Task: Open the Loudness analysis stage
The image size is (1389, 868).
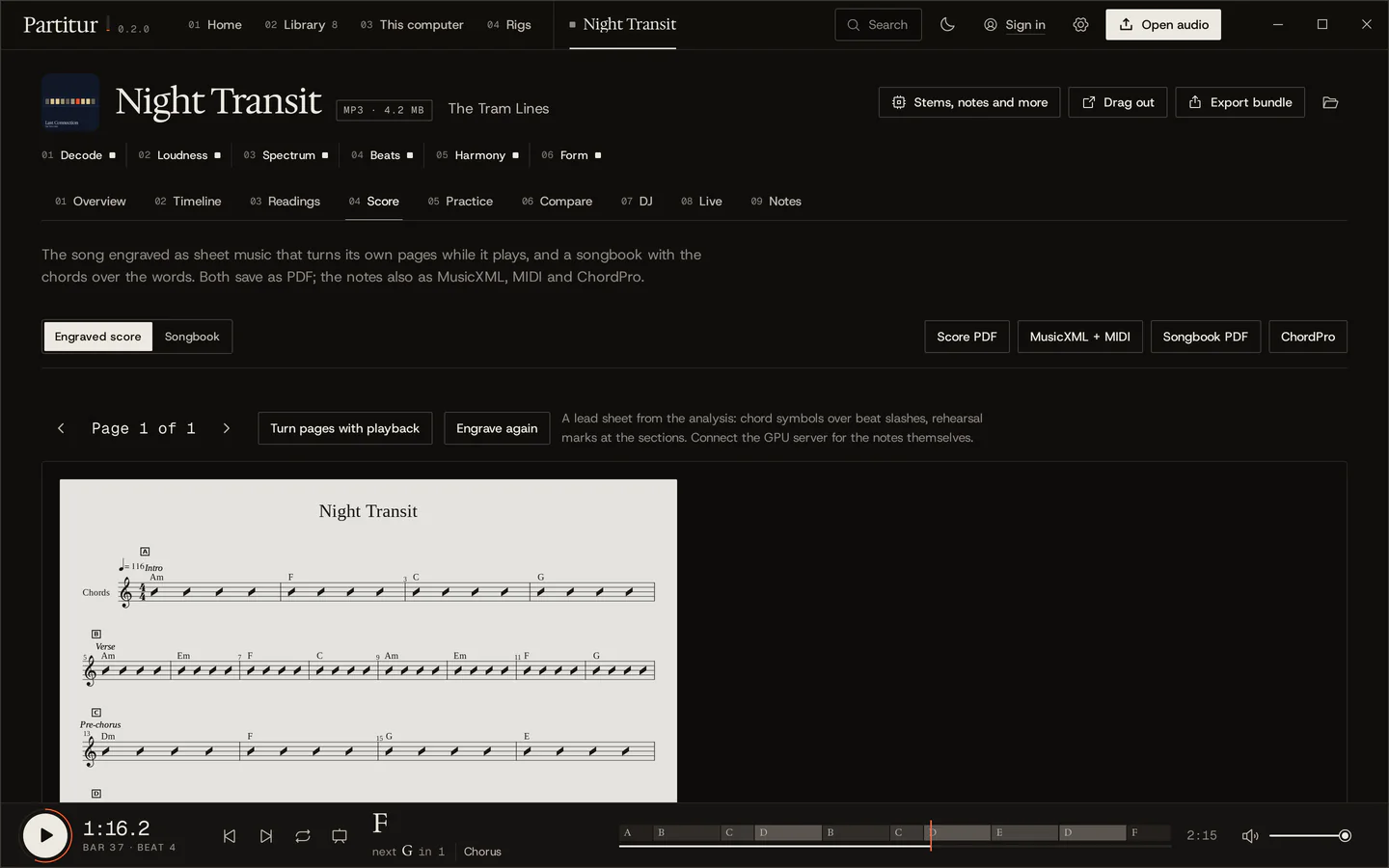Action: click(179, 155)
